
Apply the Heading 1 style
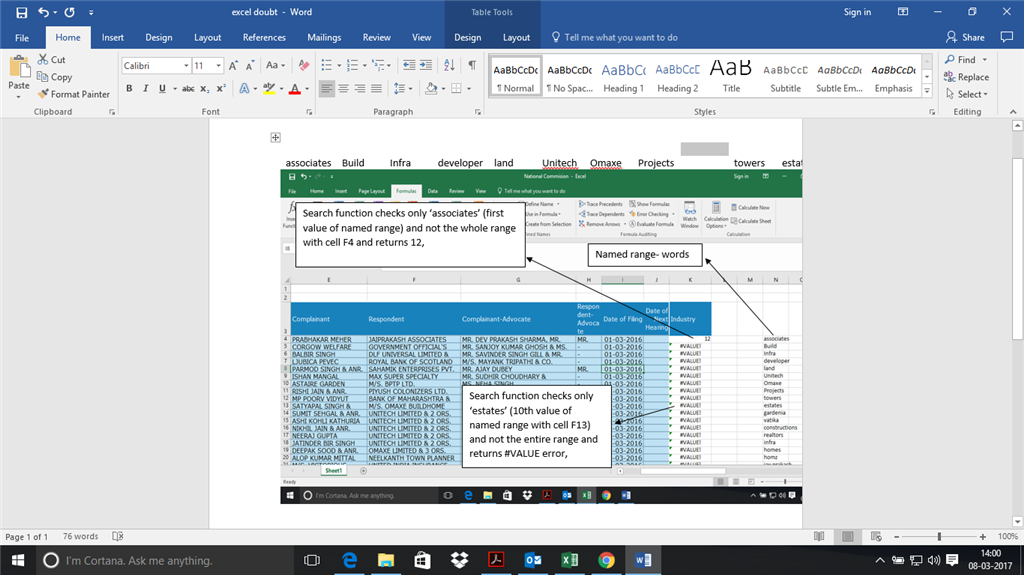pos(624,77)
